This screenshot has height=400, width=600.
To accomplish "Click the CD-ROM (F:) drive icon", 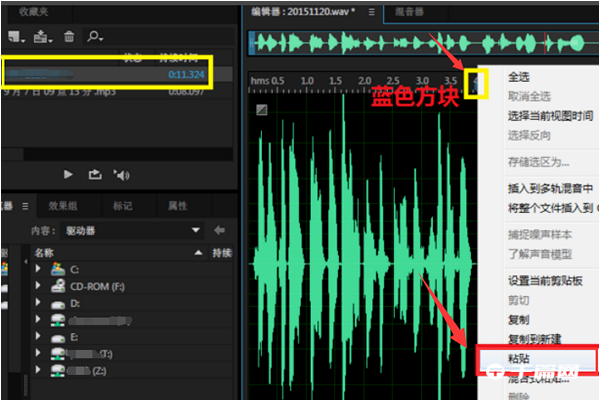I will click(58, 286).
